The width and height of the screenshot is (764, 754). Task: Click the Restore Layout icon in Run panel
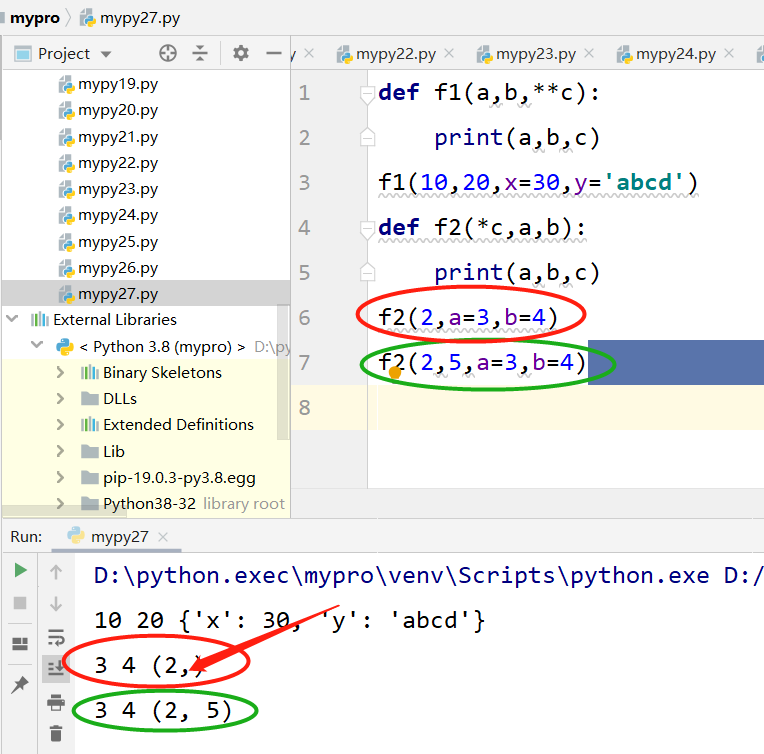point(20,644)
